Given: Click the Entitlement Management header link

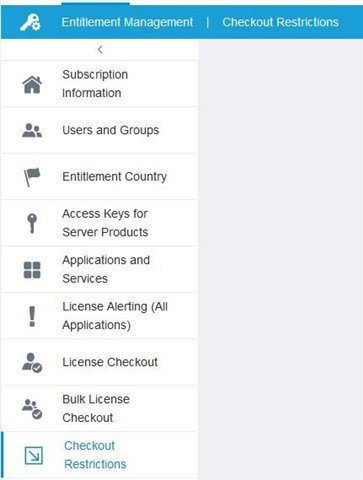Looking at the screenshot, I should point(127,22).
